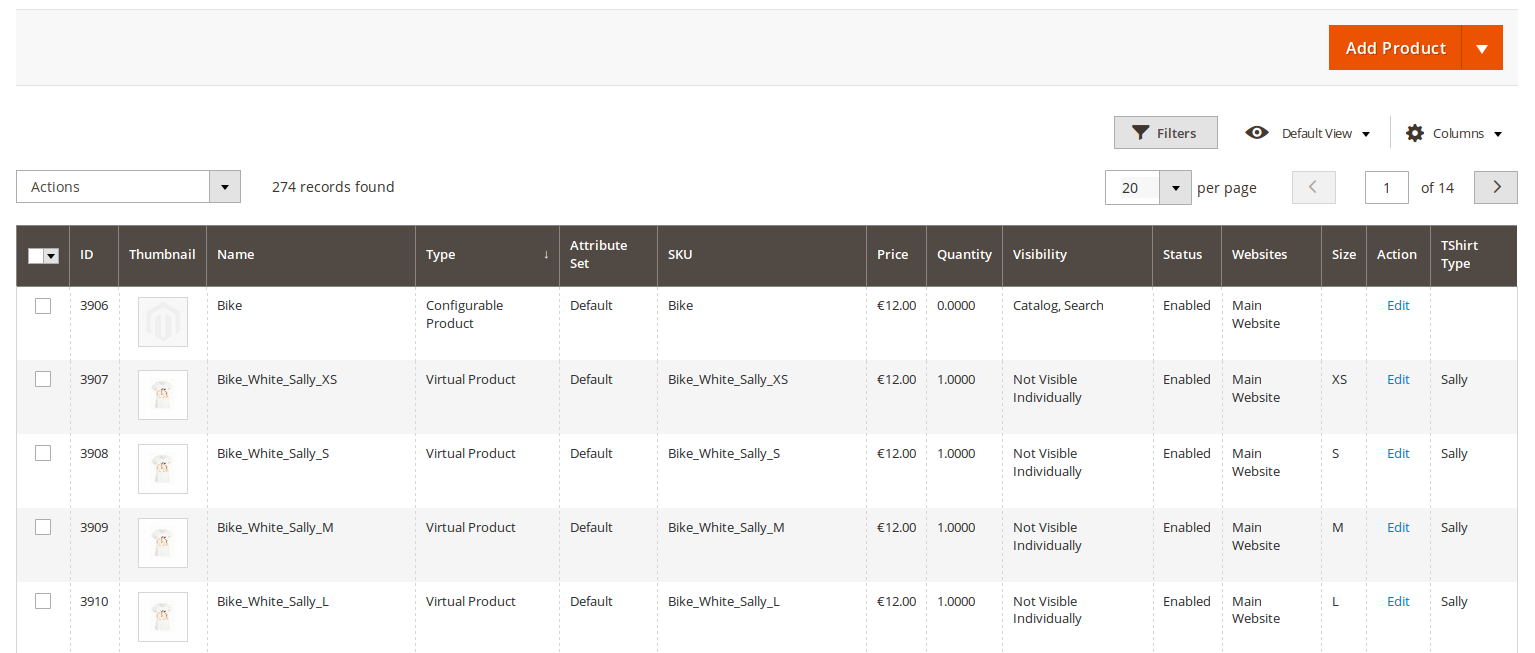The height and width of the screenshot is (653, 1535).
Task: Click the Add Product button
Action: point(1394,47)
